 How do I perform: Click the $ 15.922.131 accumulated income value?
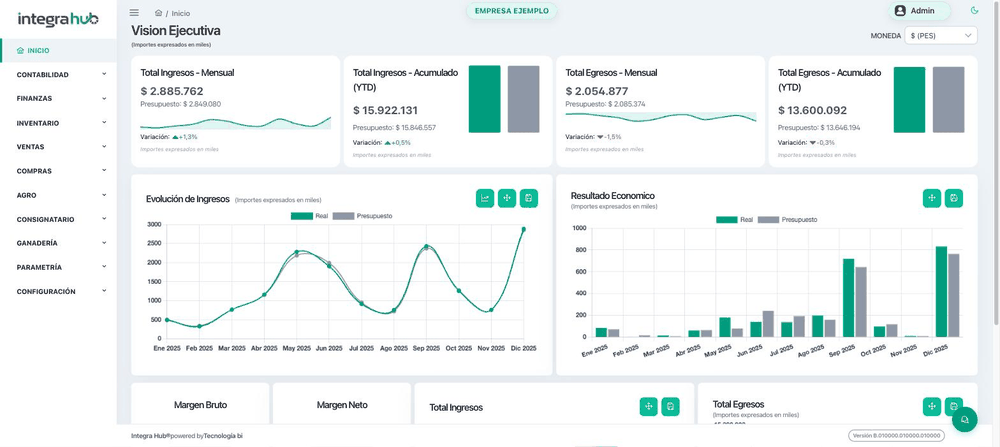click(x=385, y=110)
